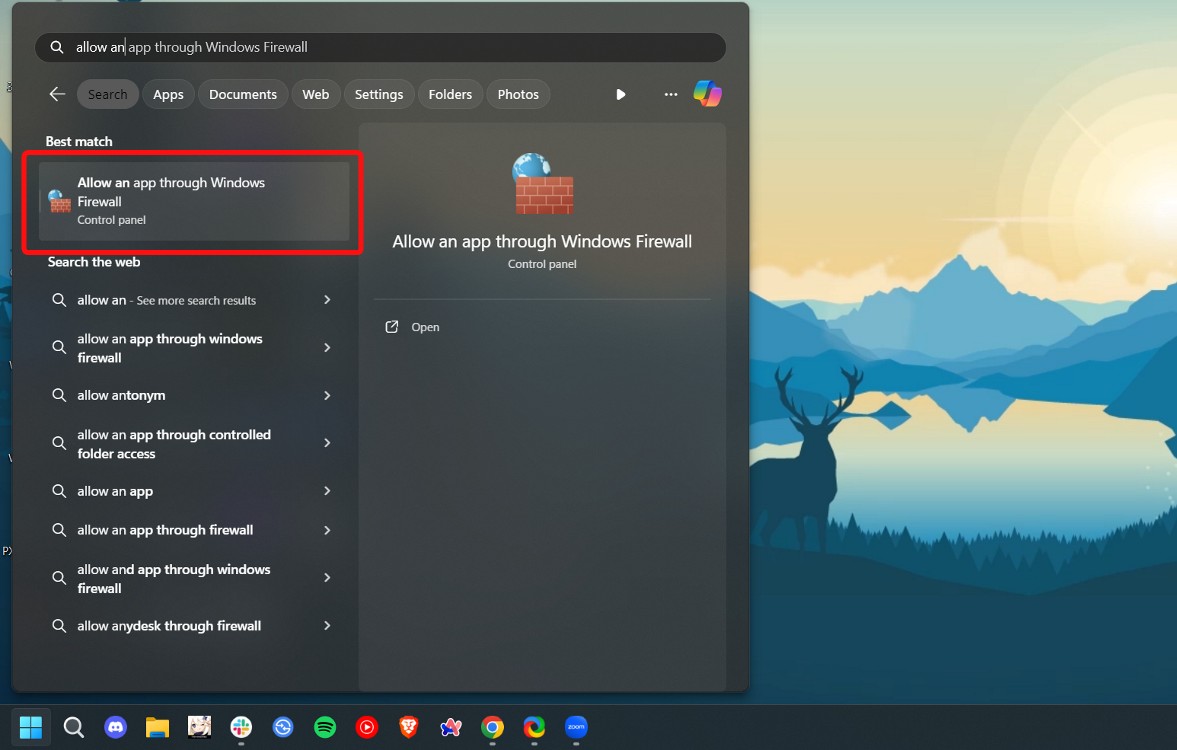
Task: Open Discord from the taskbar
Action: click(116, 727)
